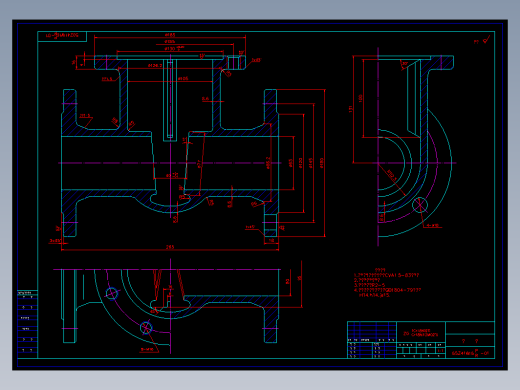This screenshot has width=520, height=390.
Task: Select the 100 vertical dimension in side view
Action: click(x=360, y=99)
